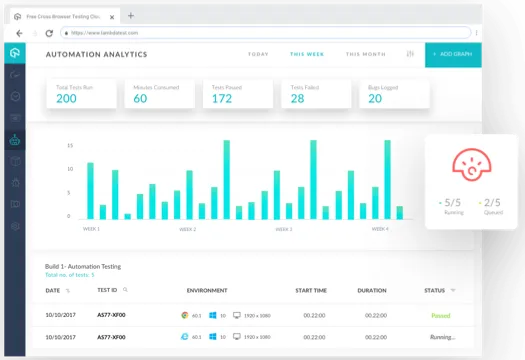Open the Tests Failed card
Image resolution: width=525 pixels, height=360 pixels.
click(x=316, y=94)
